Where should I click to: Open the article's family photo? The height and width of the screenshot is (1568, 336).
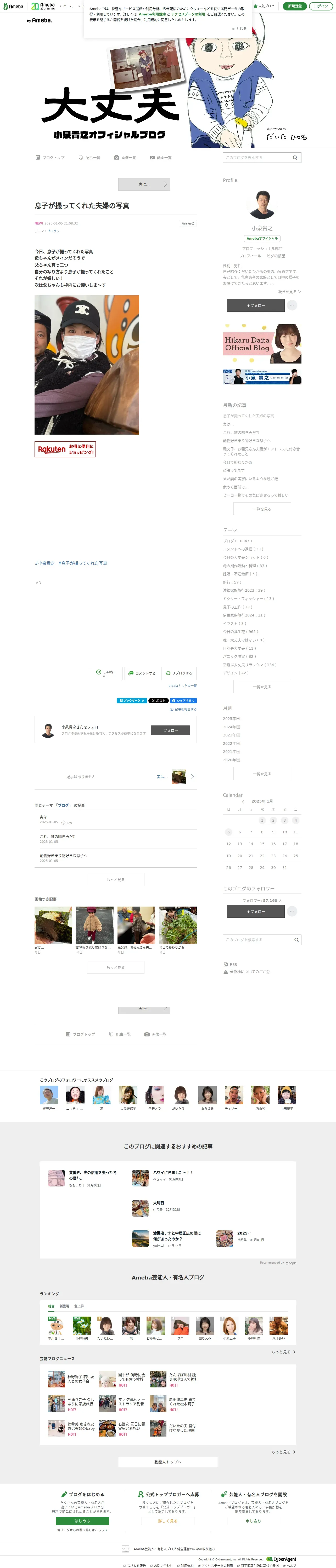tap(87, 365)
